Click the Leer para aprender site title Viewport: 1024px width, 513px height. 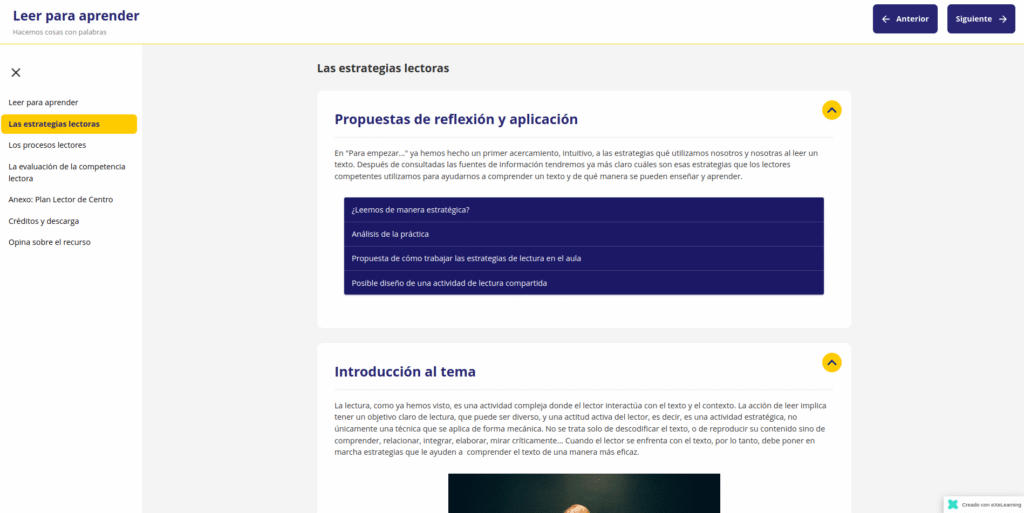(76, 16)
